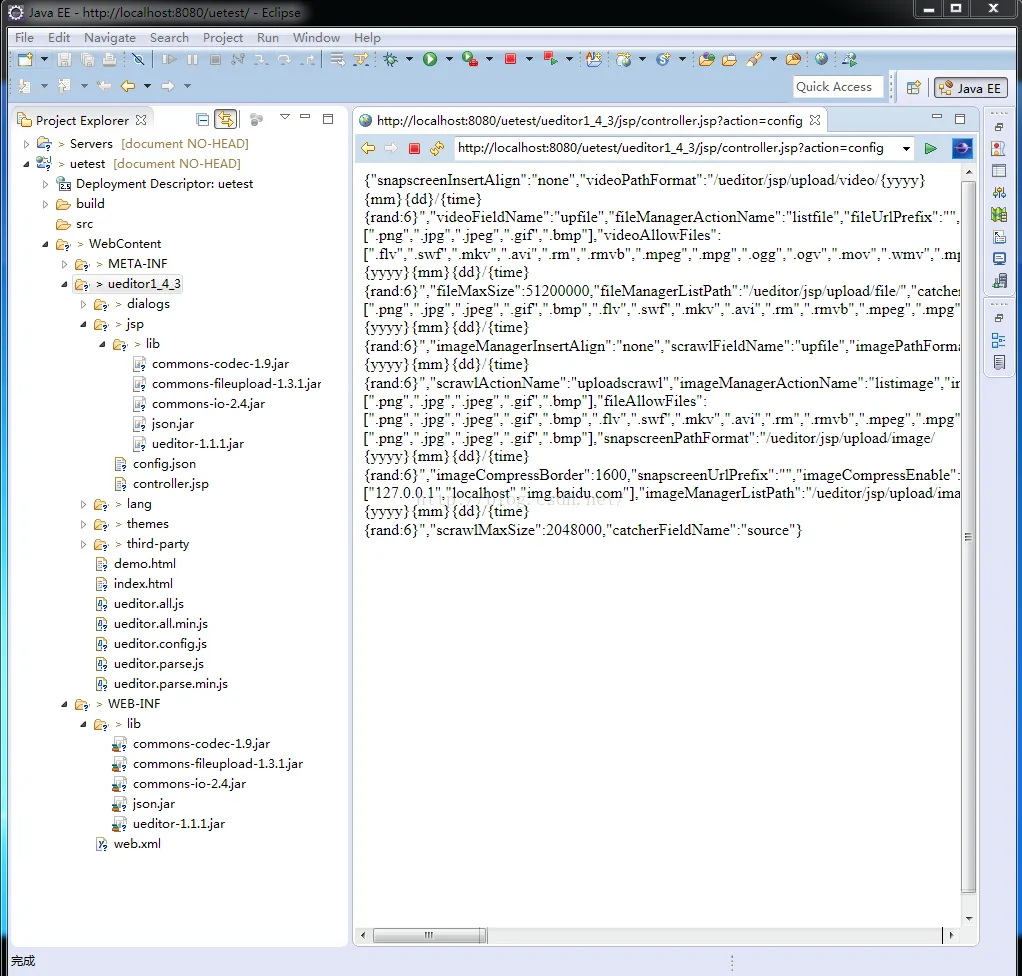Open the browser URL history dropdown
Viewport: 1022px width, 976px height.
906,149
